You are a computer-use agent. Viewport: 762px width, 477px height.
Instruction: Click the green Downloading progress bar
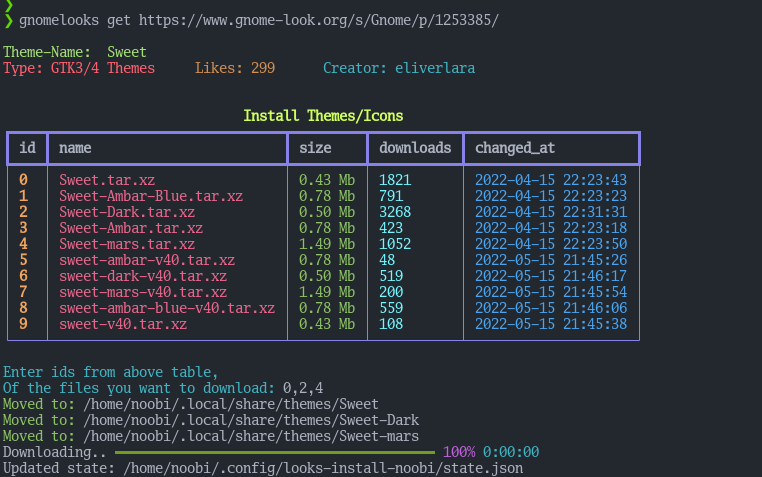tap(275, 452)
